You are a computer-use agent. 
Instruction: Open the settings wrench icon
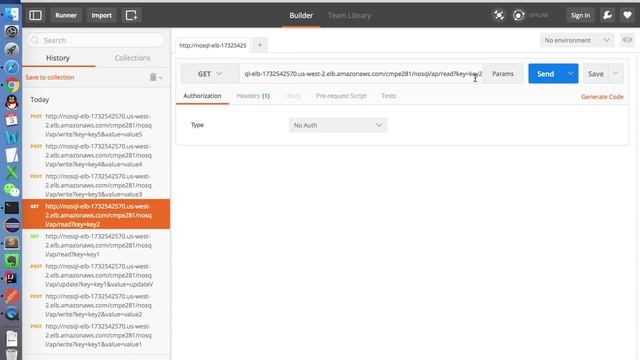(x=607, y=16)
